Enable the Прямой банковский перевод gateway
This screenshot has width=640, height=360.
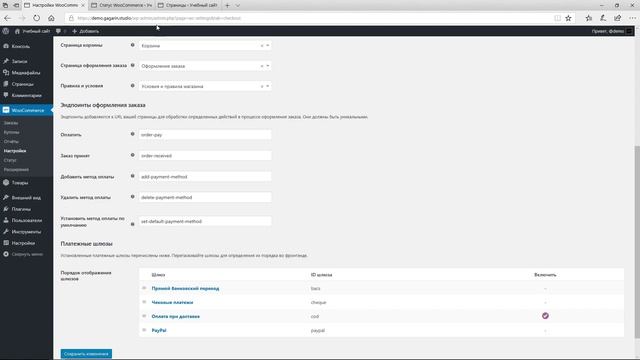coord(545,289)
